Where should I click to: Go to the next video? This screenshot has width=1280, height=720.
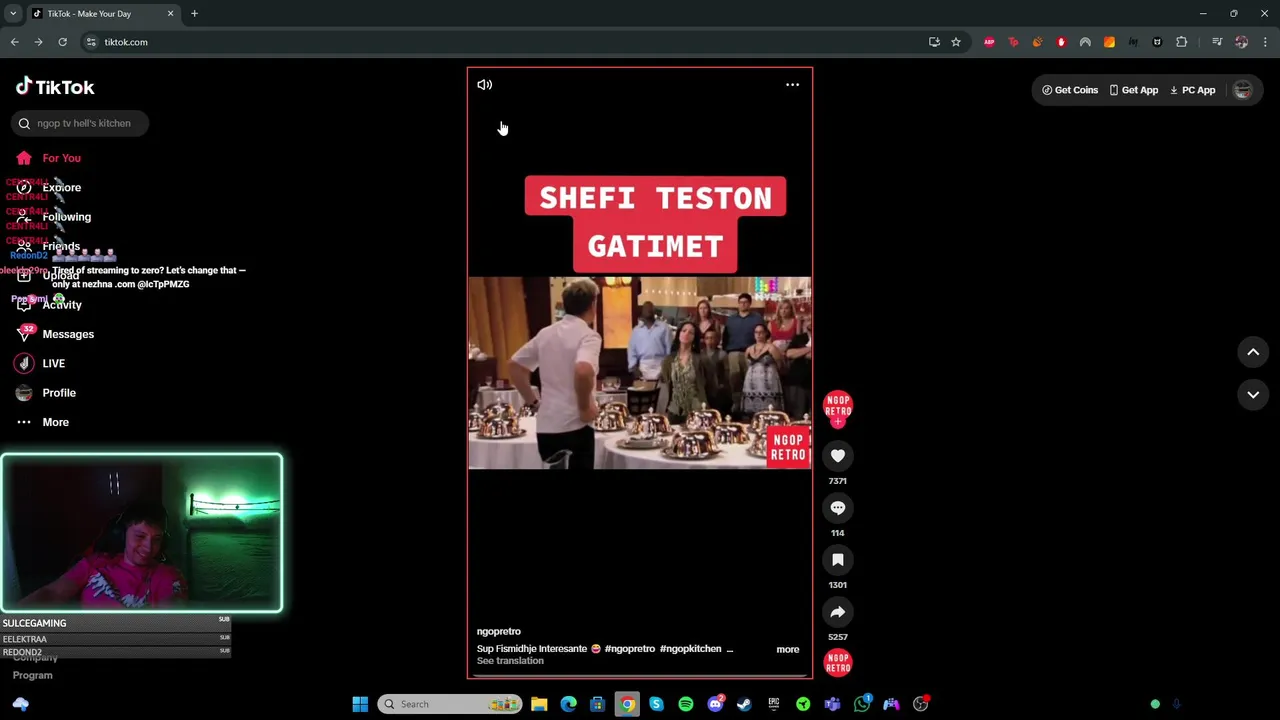point(1253,395)
